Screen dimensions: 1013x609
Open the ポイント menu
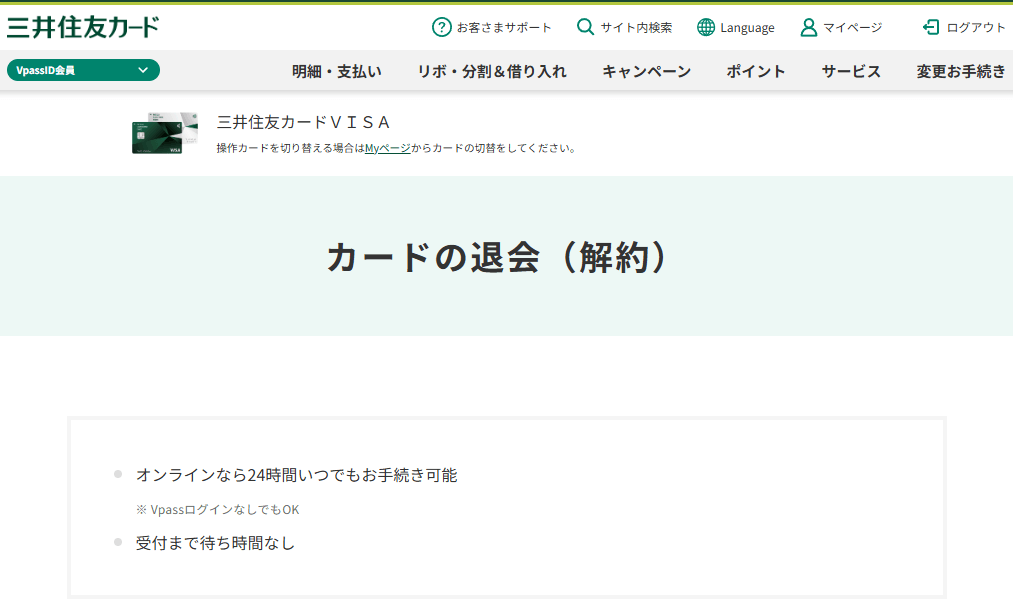coord(756,71)
